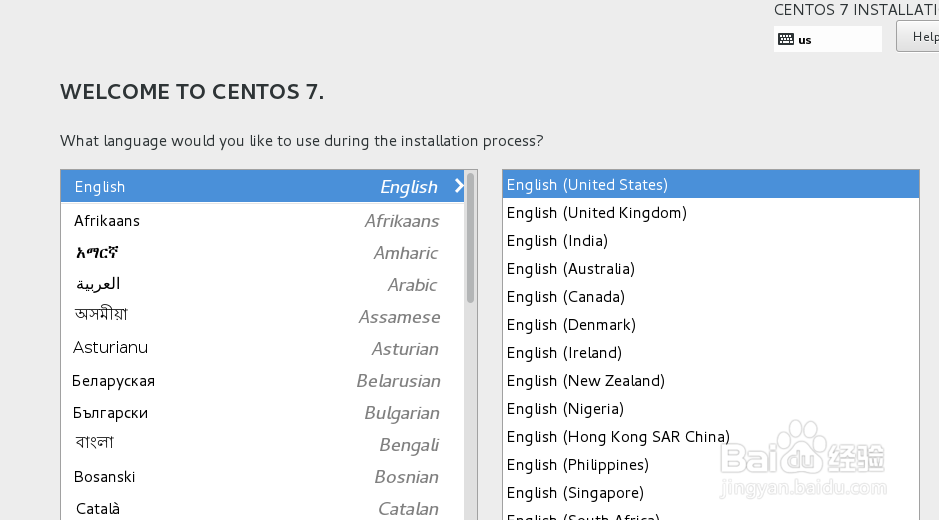Select Arabic language row
Viewport: 939px width, 520px height.
click(262, 285)
